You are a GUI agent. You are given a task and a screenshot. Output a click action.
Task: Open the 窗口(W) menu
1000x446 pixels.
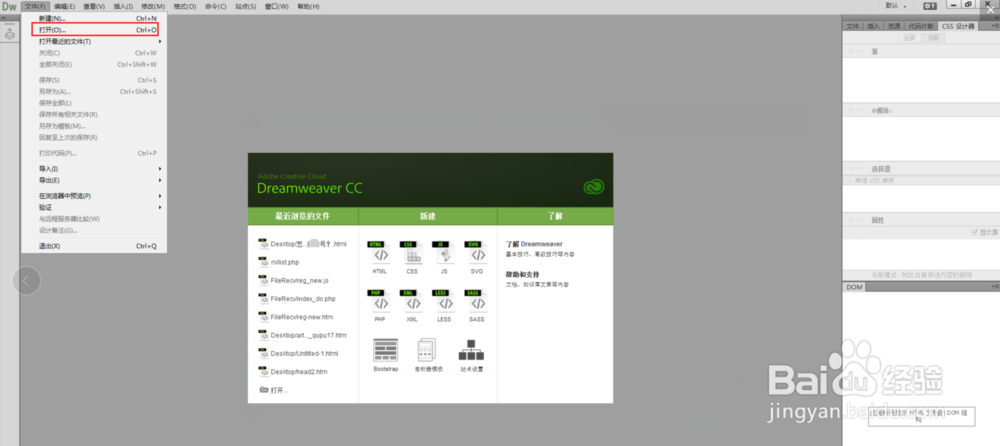click(276, 6)
